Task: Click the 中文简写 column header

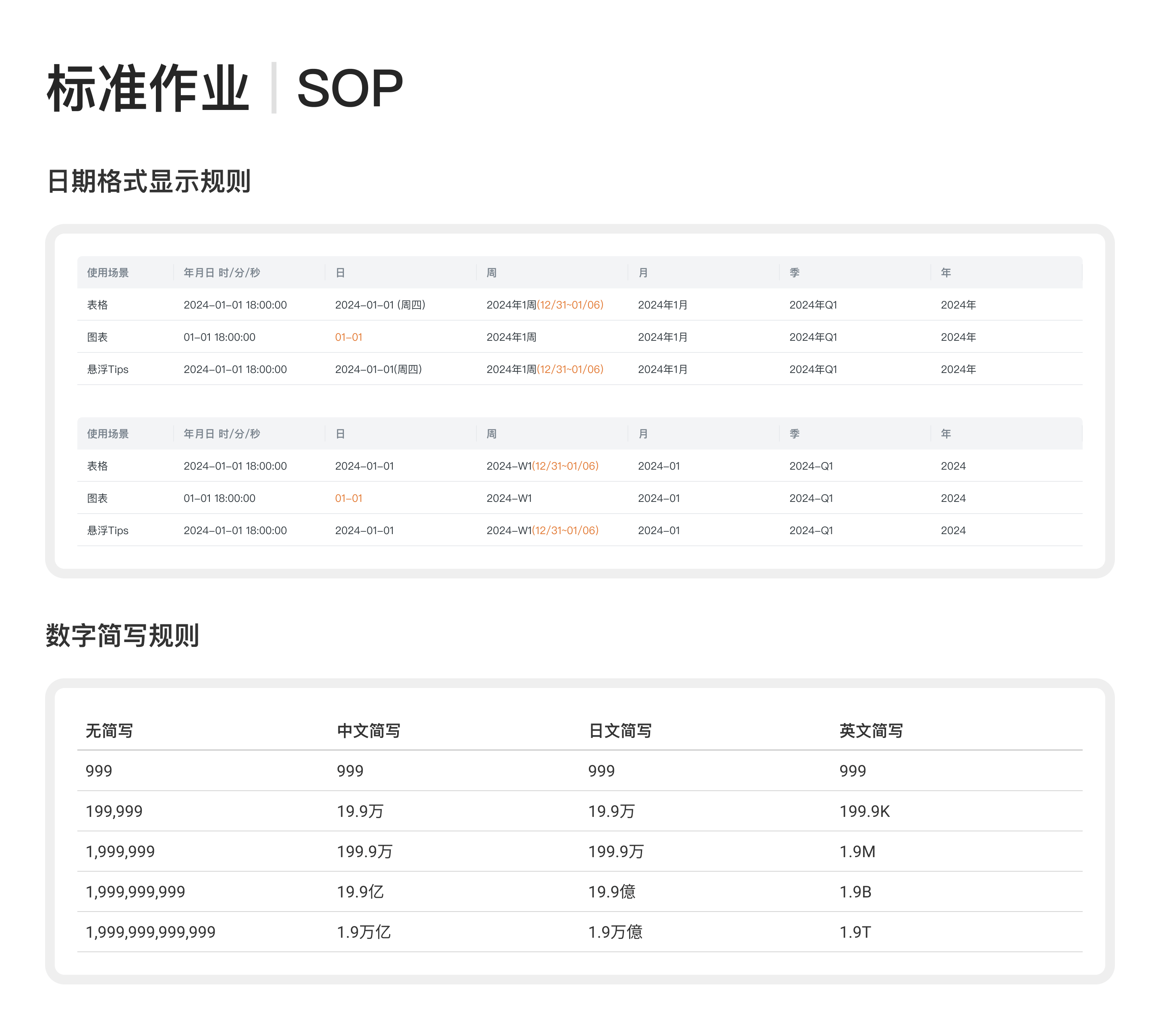Action: [x=368, y=731]
